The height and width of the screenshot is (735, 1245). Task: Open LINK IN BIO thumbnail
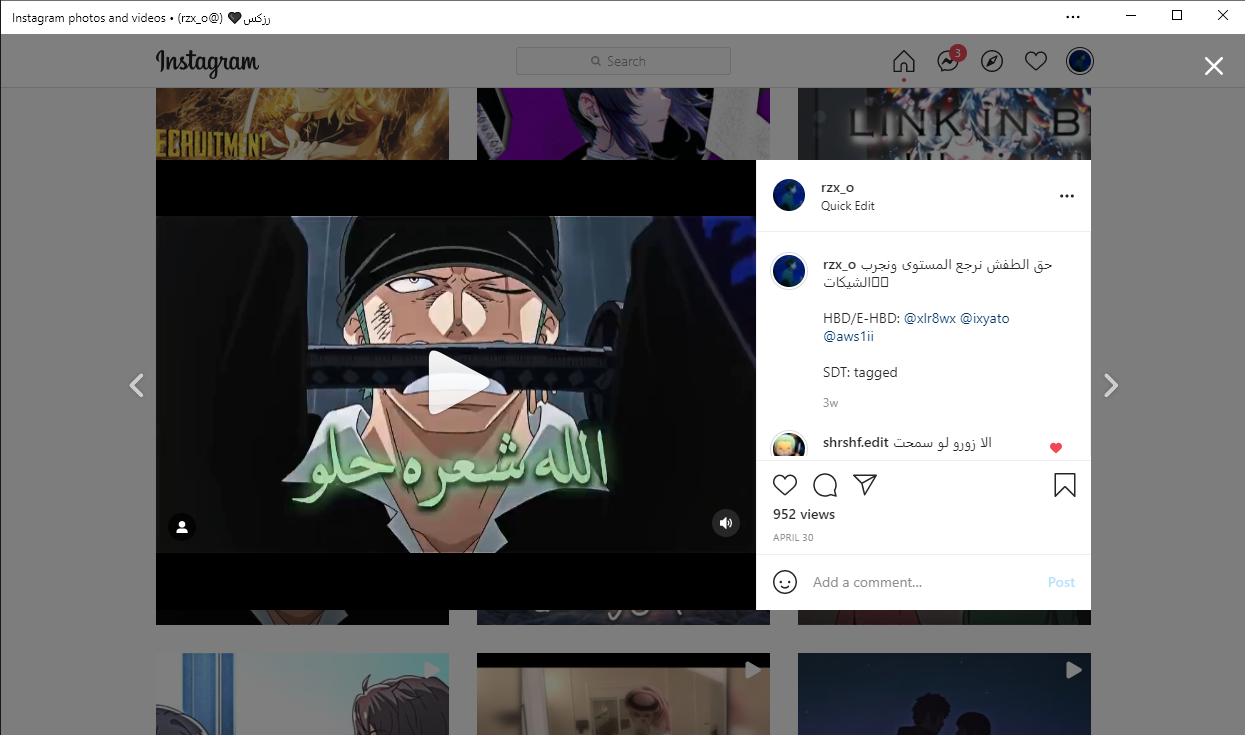(x=944, y=124)
